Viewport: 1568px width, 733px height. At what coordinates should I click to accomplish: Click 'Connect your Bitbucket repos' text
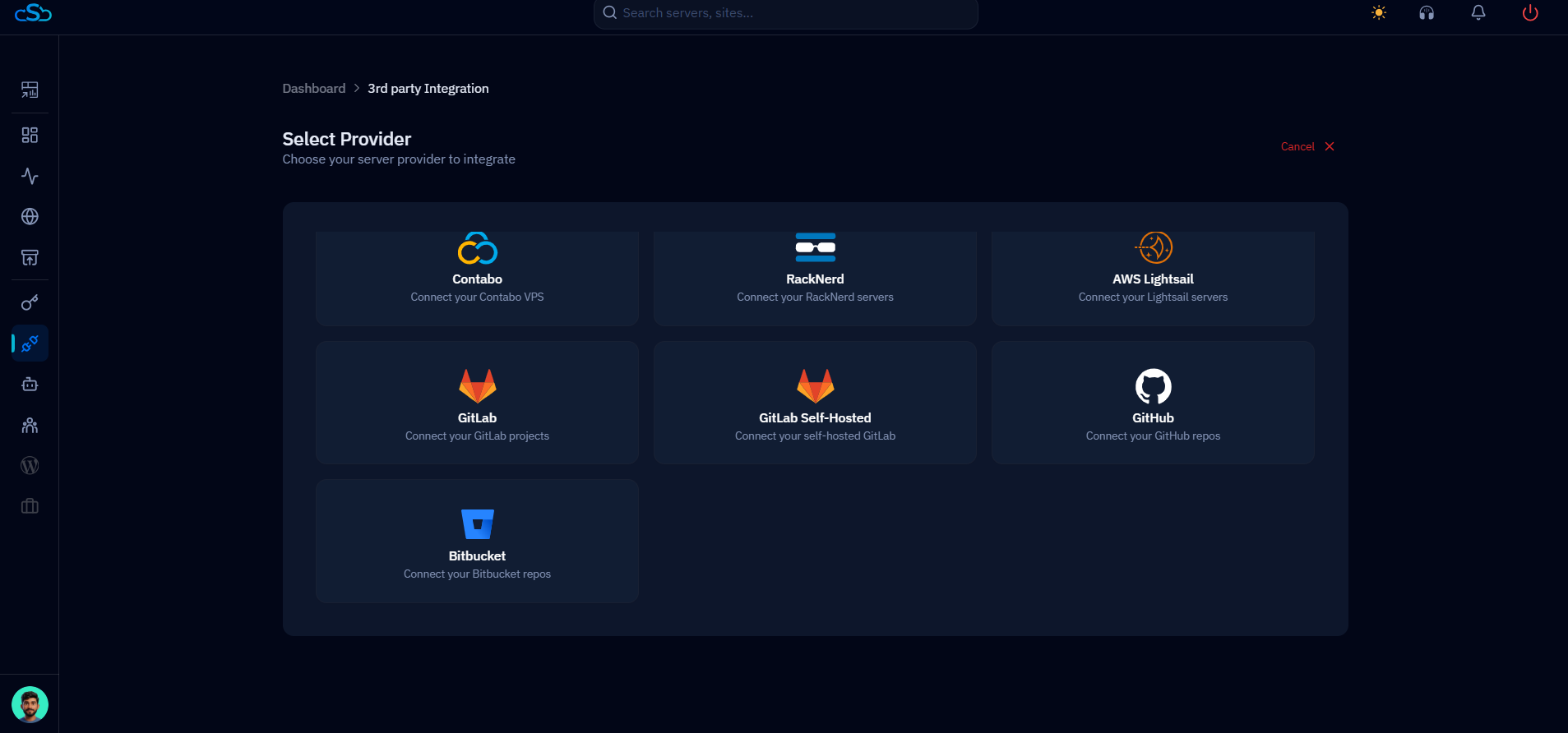[477, 574]
